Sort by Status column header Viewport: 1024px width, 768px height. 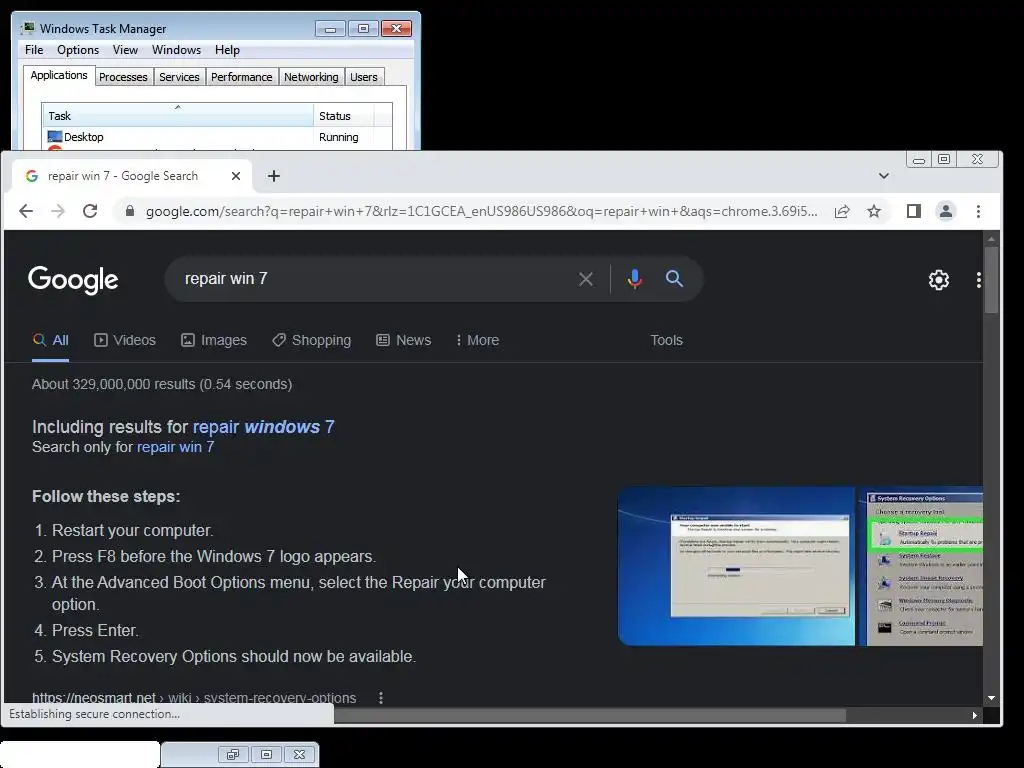pyautogui.click(x=344, y=116)
